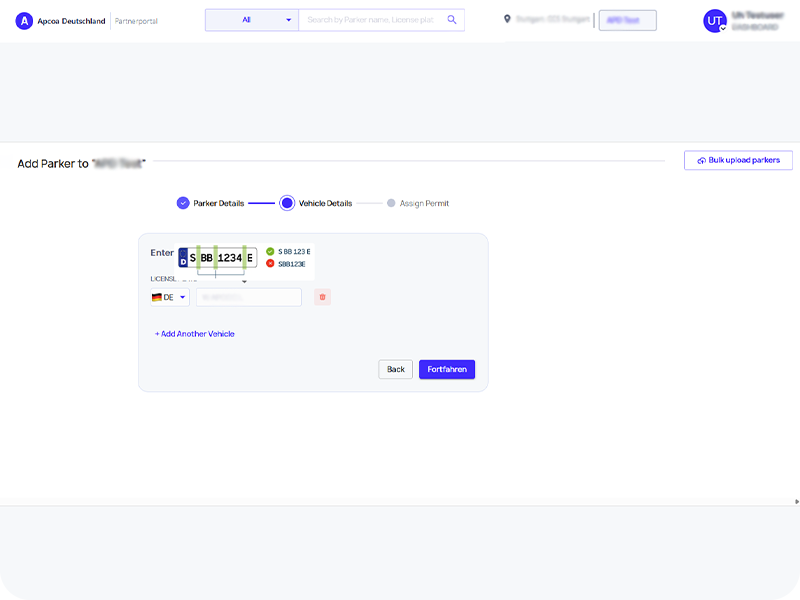The height and width of the screenshot is (600, 800).
Task: Click the location pin icon
Action: pos(507,20)
